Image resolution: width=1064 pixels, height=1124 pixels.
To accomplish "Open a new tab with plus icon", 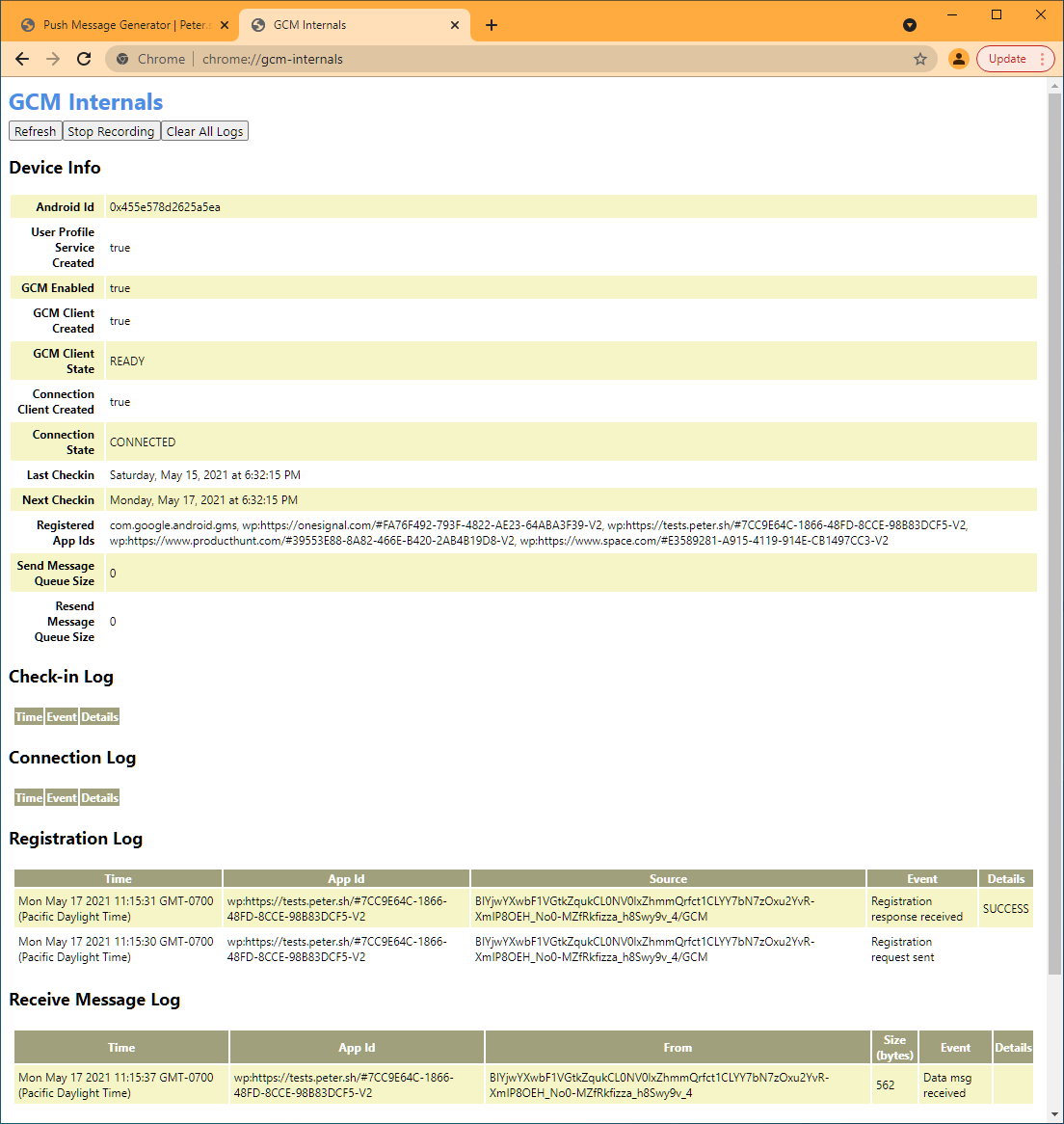I will pyautogui.click(x=492, y=25).
